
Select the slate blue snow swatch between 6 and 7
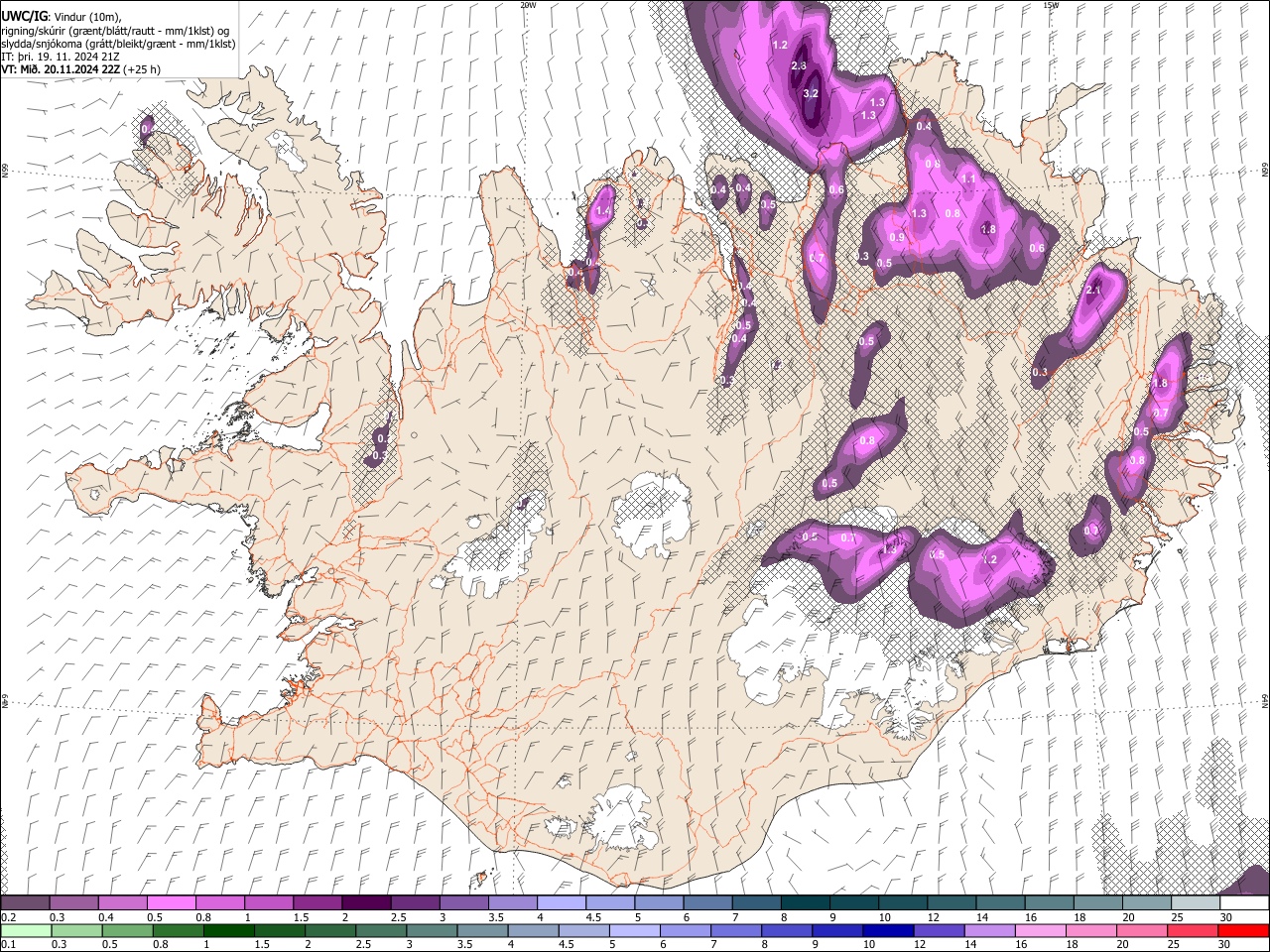(x=708, y=902)
